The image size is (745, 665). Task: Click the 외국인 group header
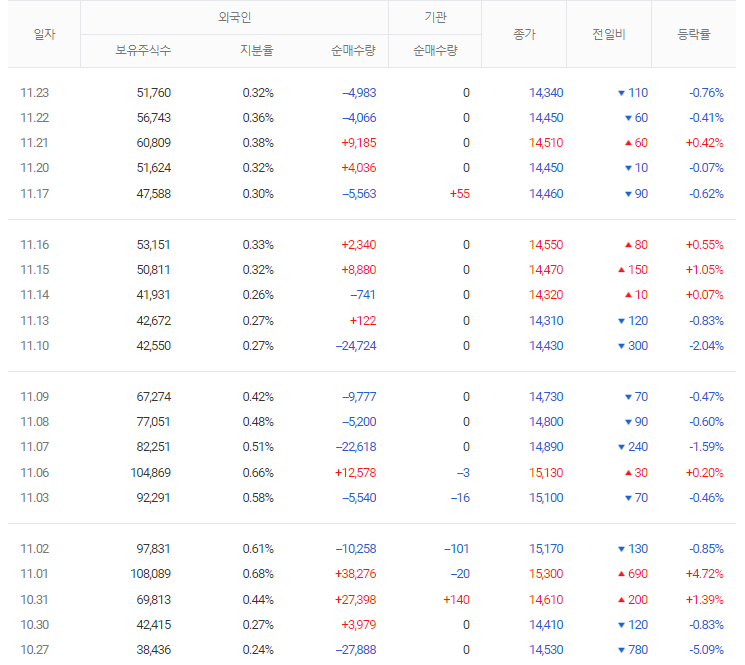point(234,18)
